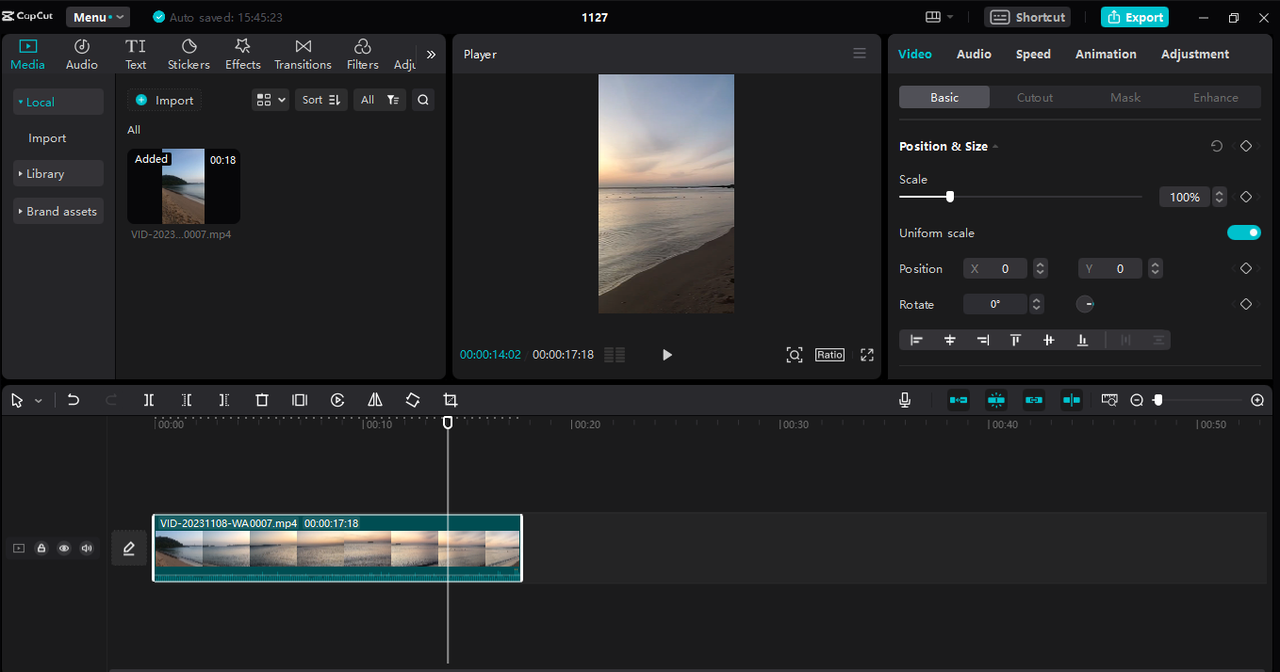Click the timeline zoom slider handle
Screen dimensions: 1280x672
point(1158,400)
